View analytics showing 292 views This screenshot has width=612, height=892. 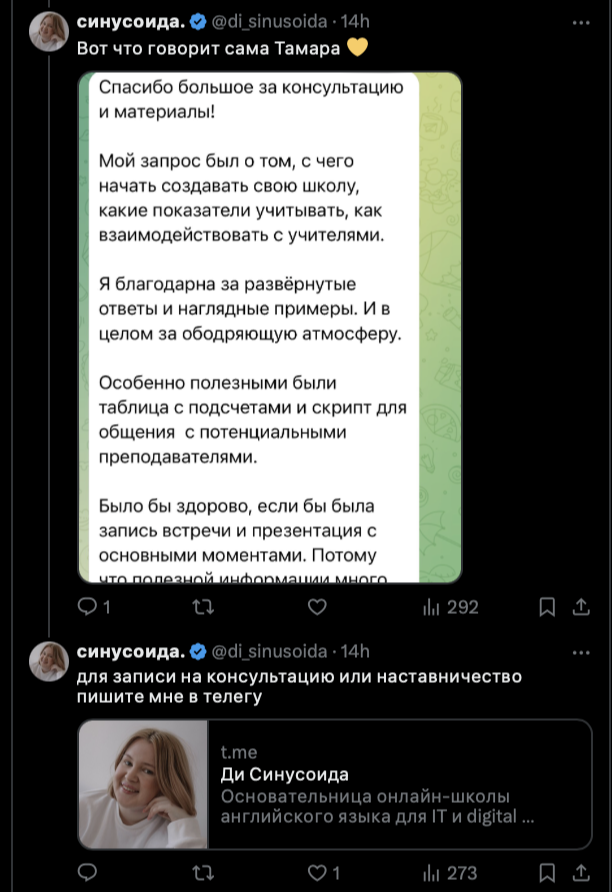(450, 607)
